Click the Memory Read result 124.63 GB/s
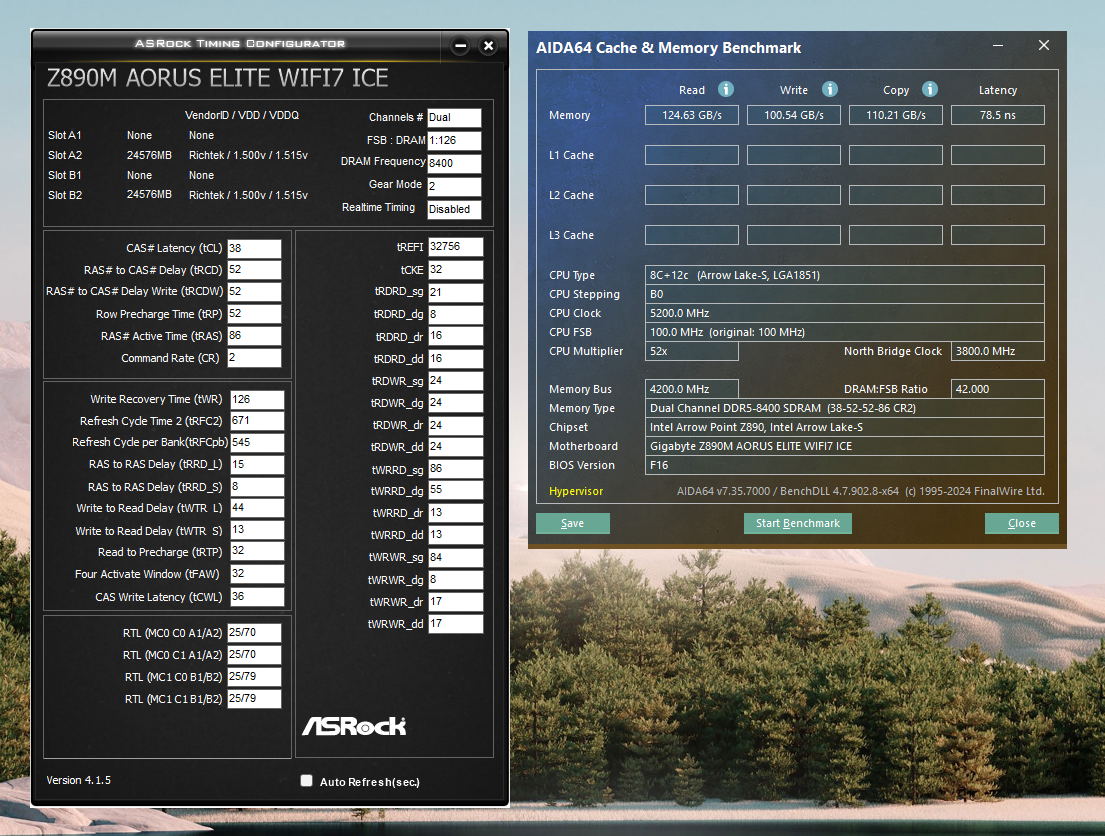The width and height of the screenshot is (1105, 836). pyautogui.click(x=691, y=115)
